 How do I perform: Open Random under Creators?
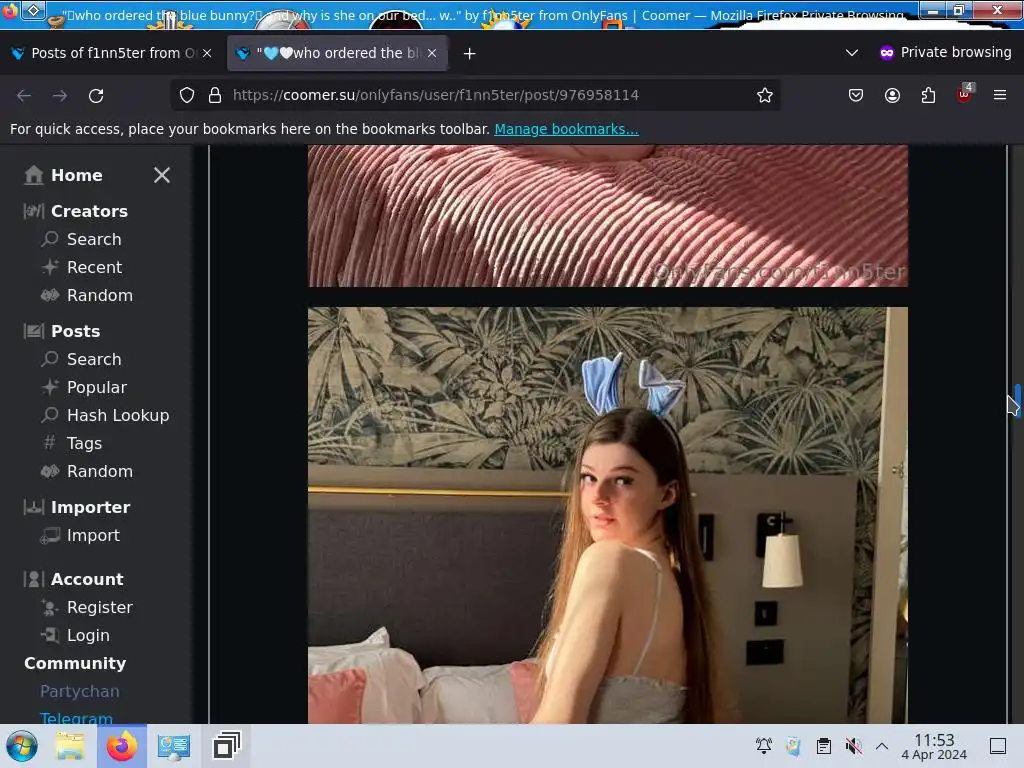(x=100, y=295)
